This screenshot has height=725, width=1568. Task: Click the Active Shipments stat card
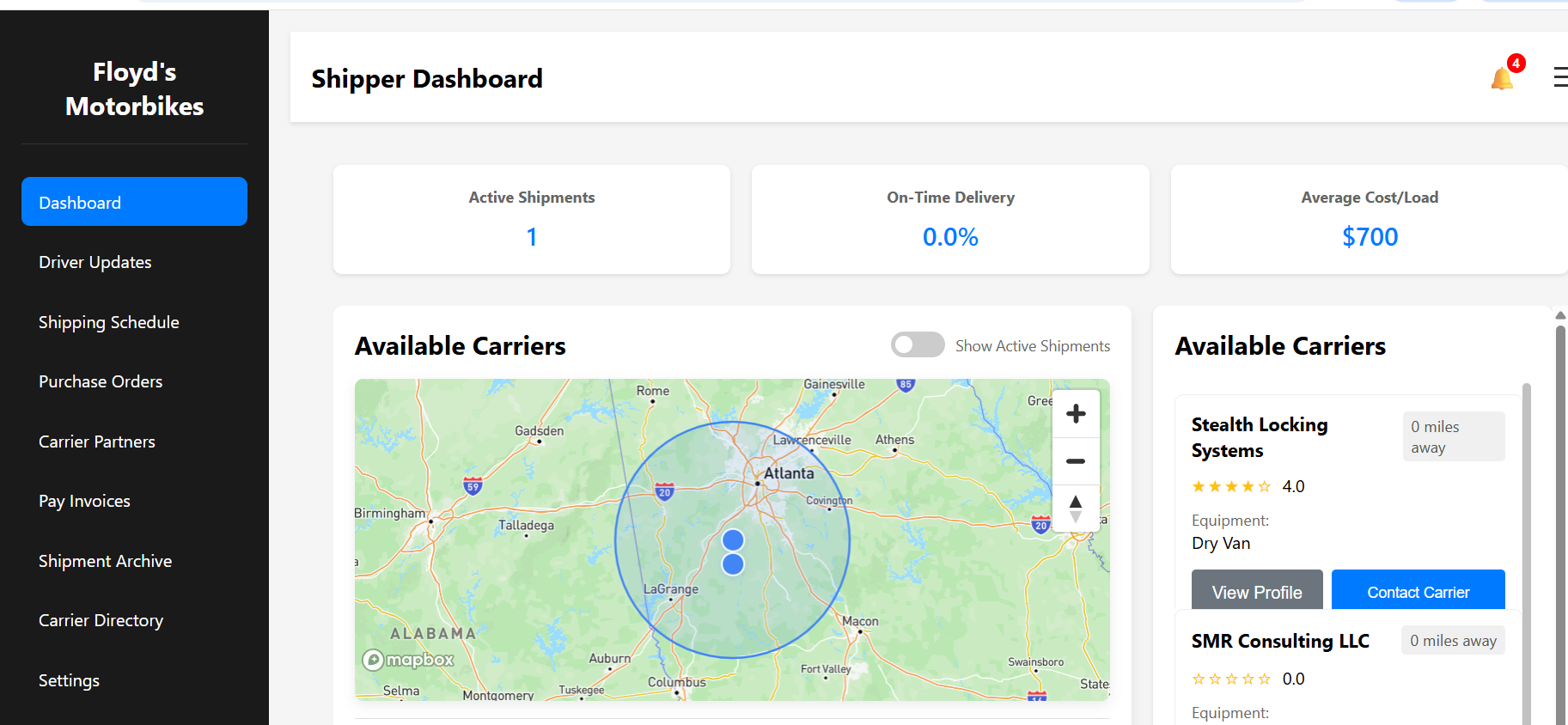tap(531, 220)
